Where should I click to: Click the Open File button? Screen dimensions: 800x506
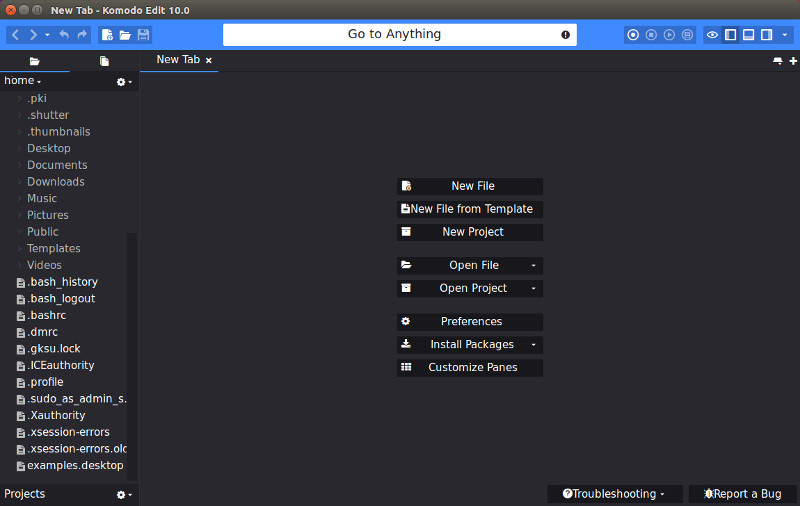pos(470,265)
